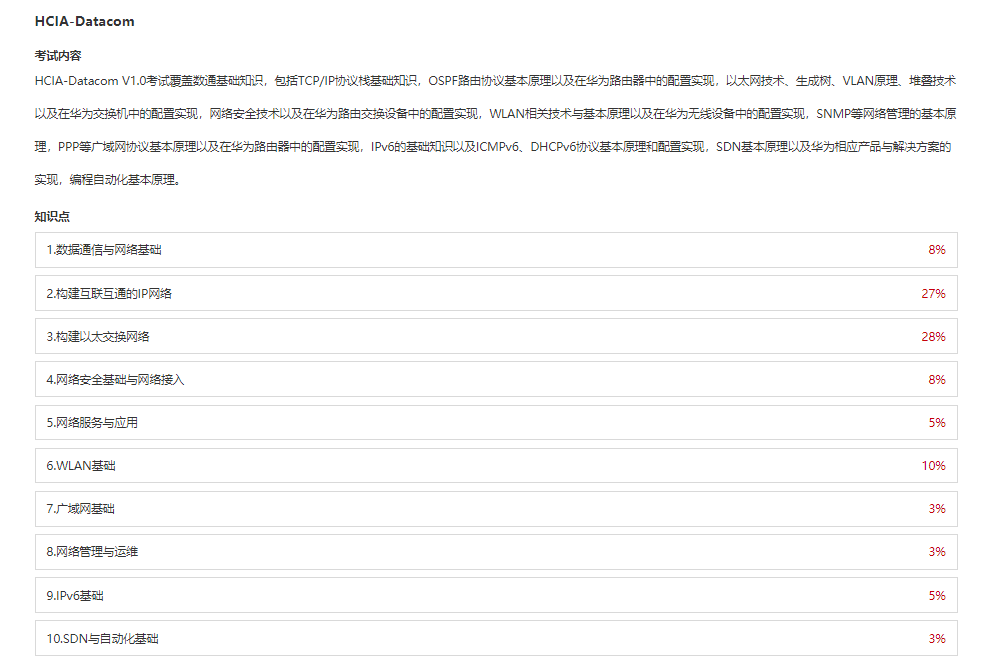The image size is (994, 666).
Task: Click the 10% value for WLAN基础
Action: pyautogui.click(x=933, y=466)
